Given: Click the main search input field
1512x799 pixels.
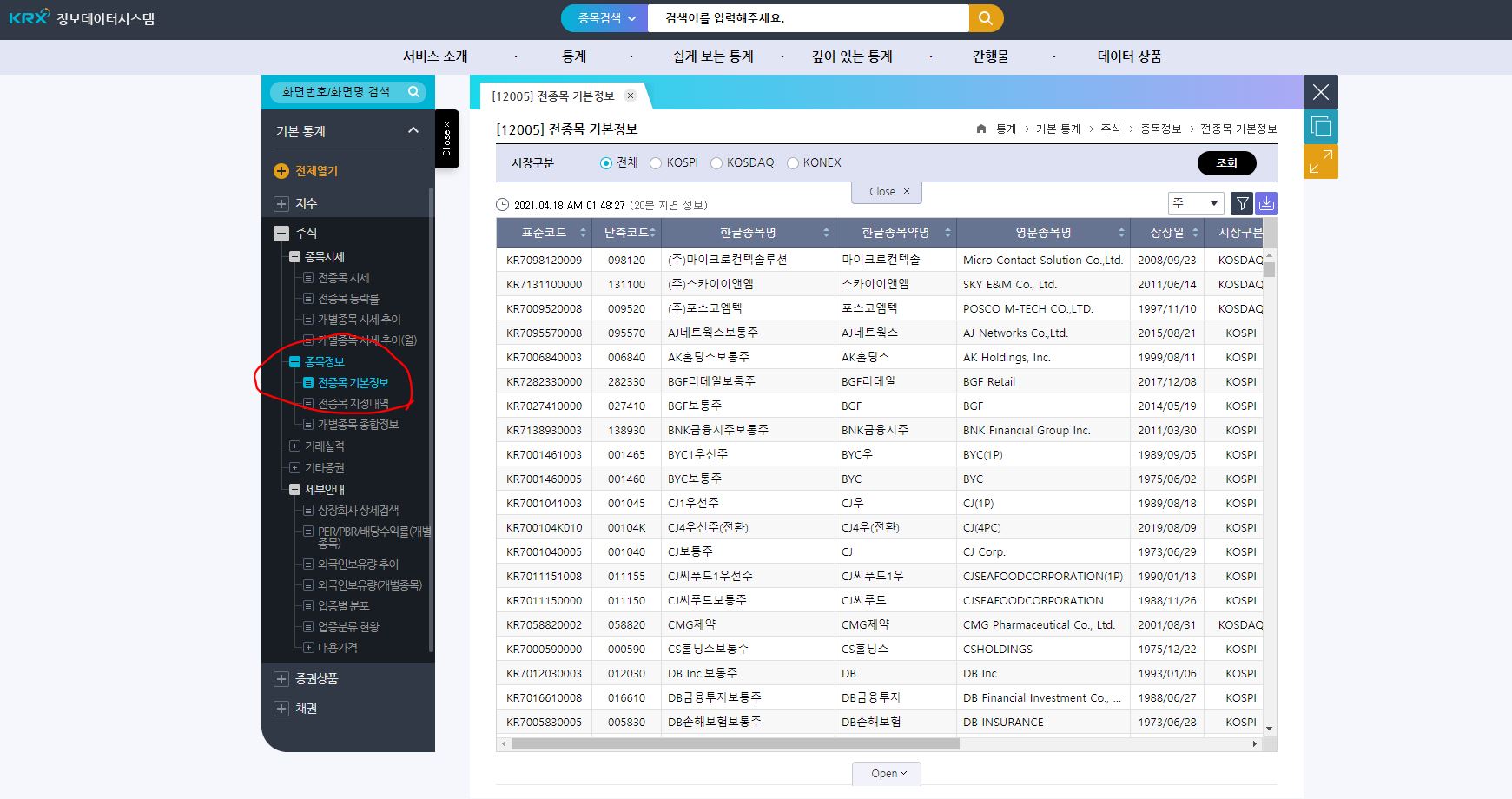Looking at the screenshot, I should 808,18.
